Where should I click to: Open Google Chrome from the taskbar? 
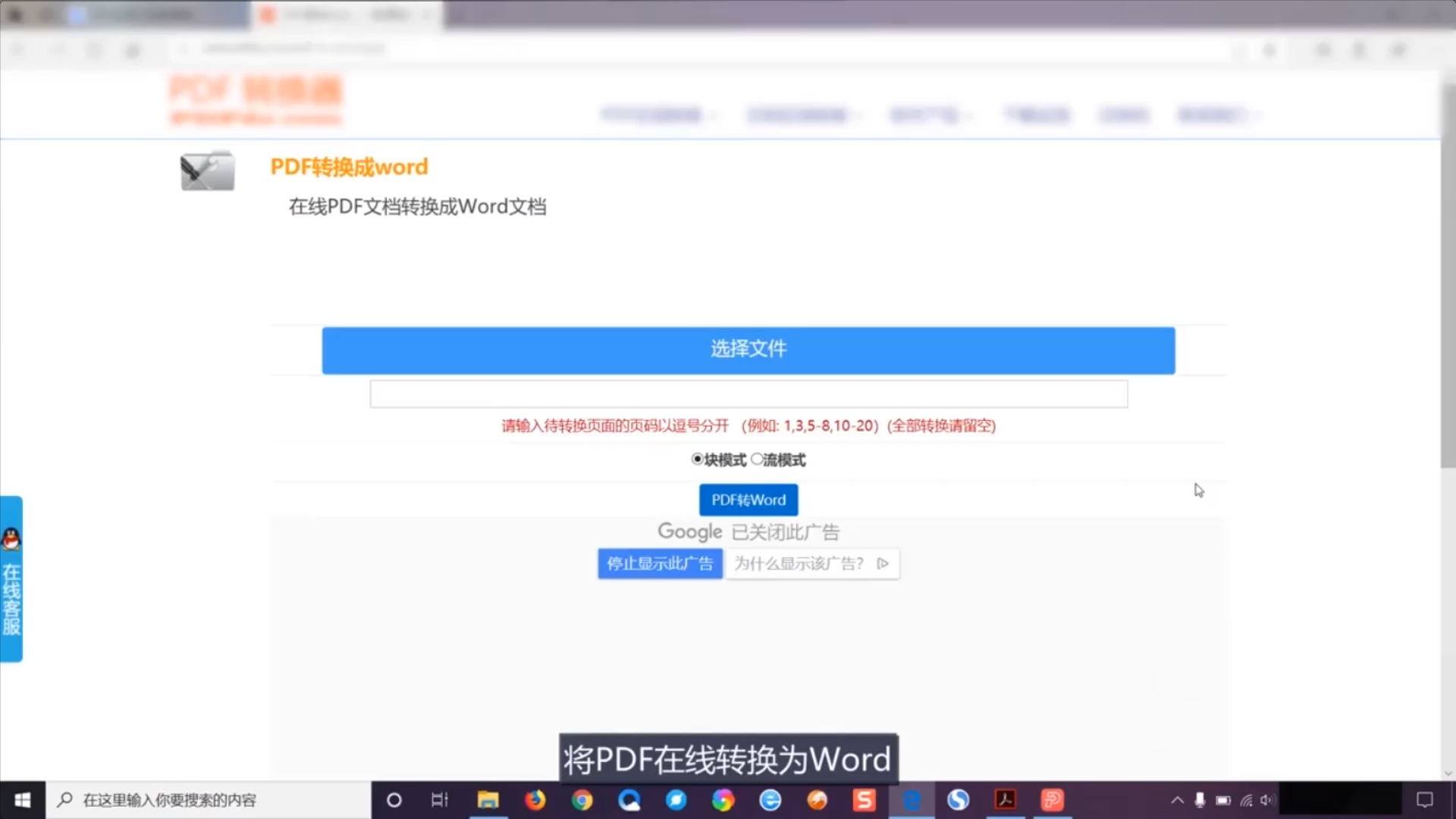582,800
